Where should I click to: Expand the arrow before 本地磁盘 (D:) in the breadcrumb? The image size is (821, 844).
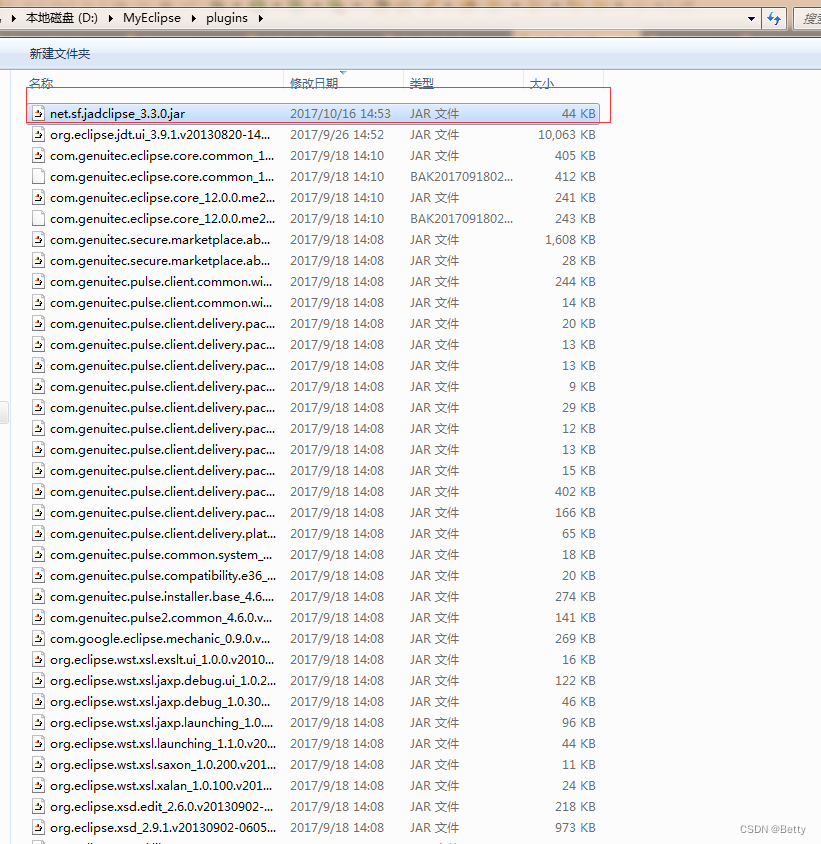(x=13, y=18)
